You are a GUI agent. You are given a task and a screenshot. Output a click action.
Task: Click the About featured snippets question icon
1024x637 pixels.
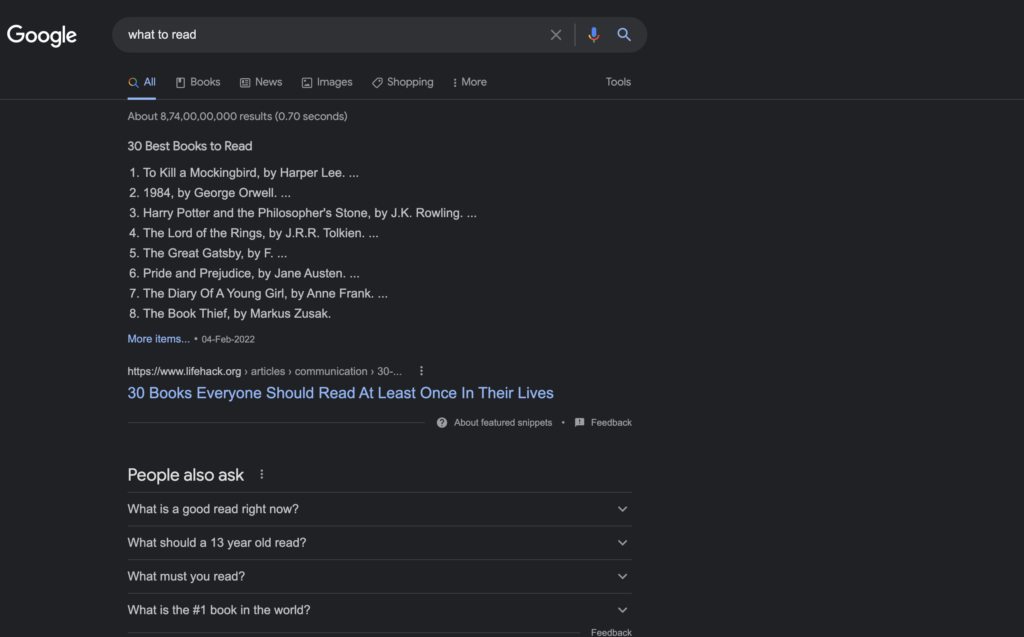coord(442,423)
